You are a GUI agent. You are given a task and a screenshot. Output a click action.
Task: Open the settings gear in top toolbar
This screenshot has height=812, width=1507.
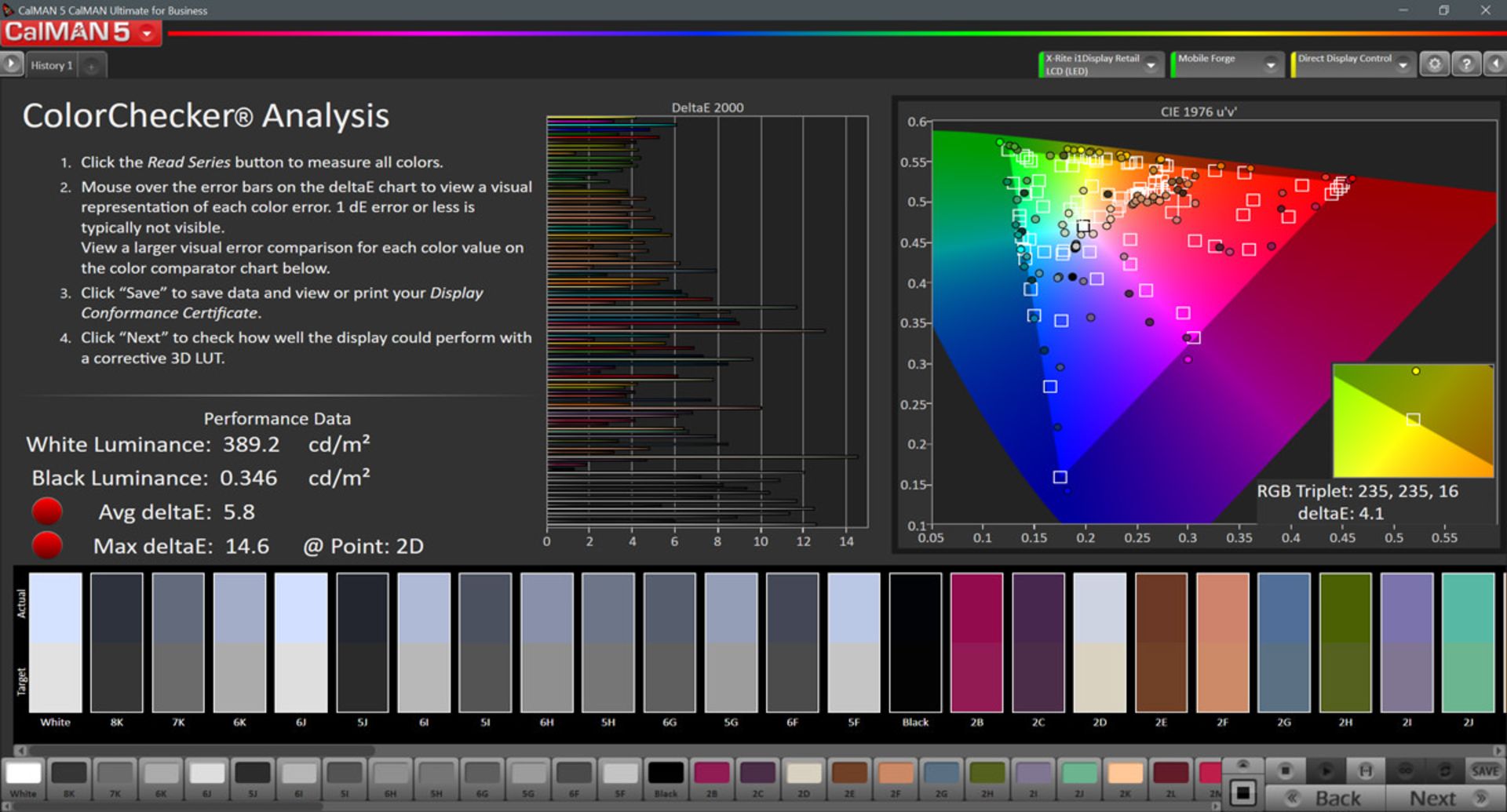[x=1434, y=64]
